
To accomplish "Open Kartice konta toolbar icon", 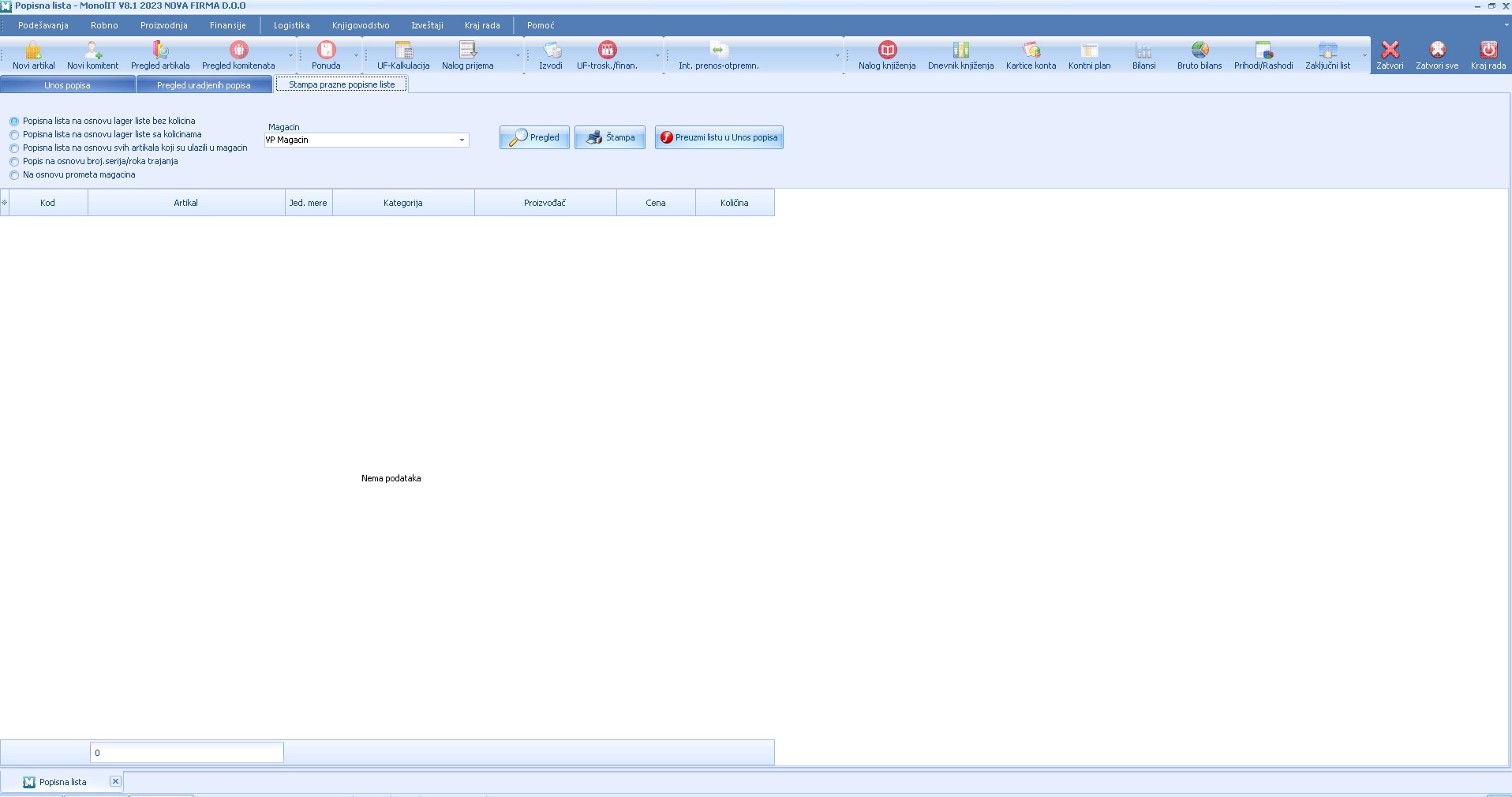I will coord(1031,55).
